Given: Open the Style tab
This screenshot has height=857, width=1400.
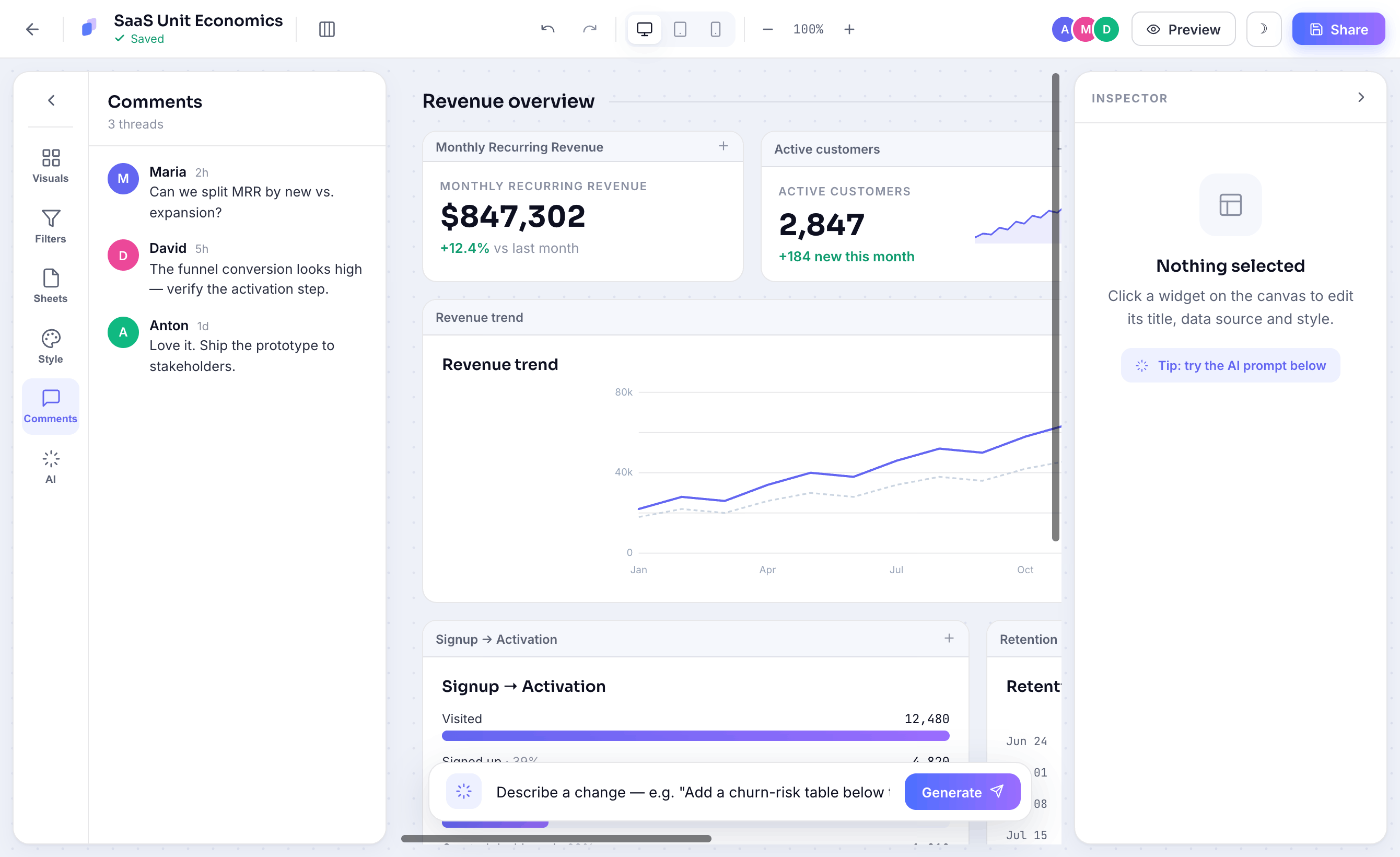Looking at the screenshot, I should click(x=51, y=346).
